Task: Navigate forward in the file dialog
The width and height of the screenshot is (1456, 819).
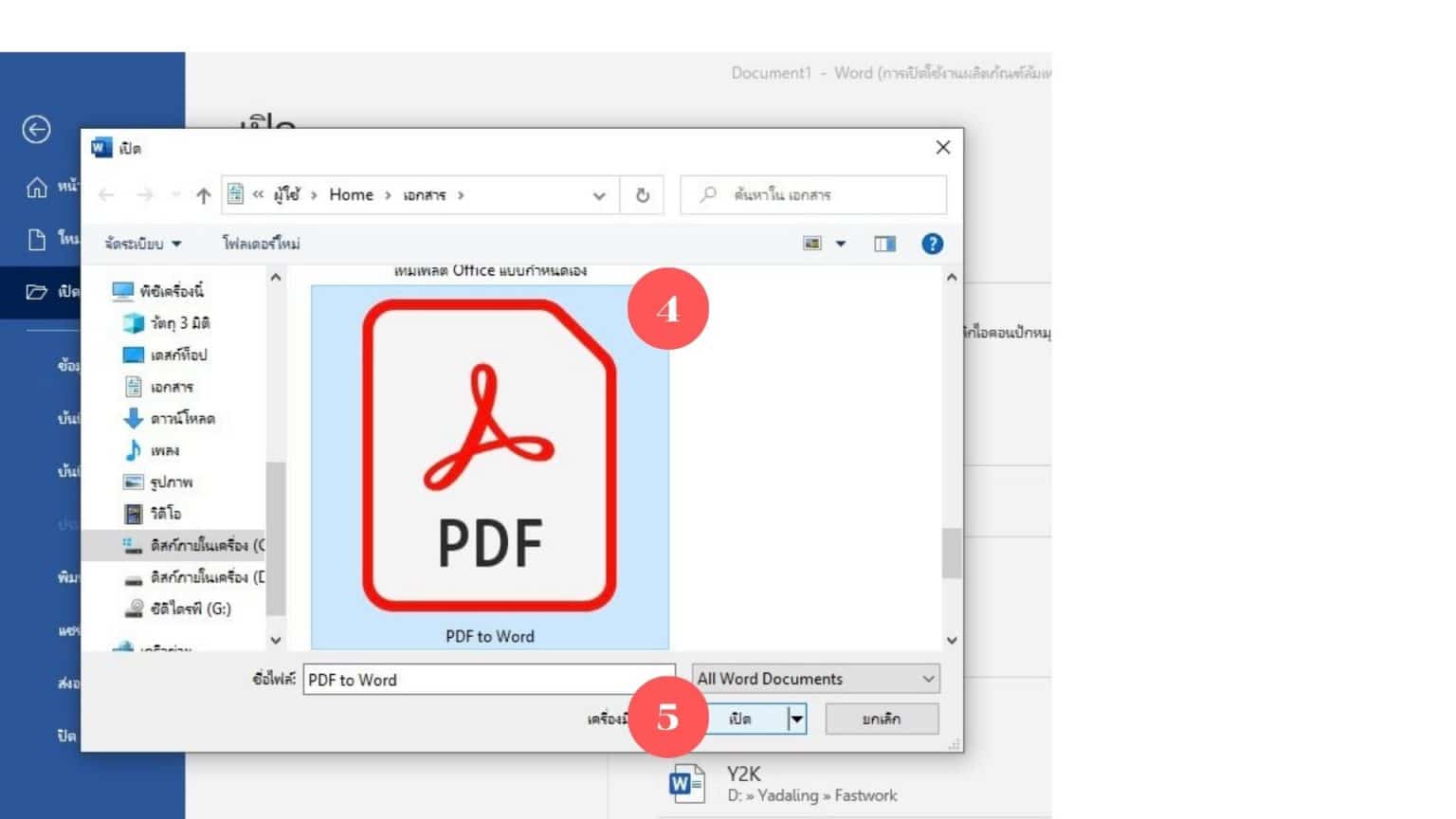Action: click(x=144, y=195)
